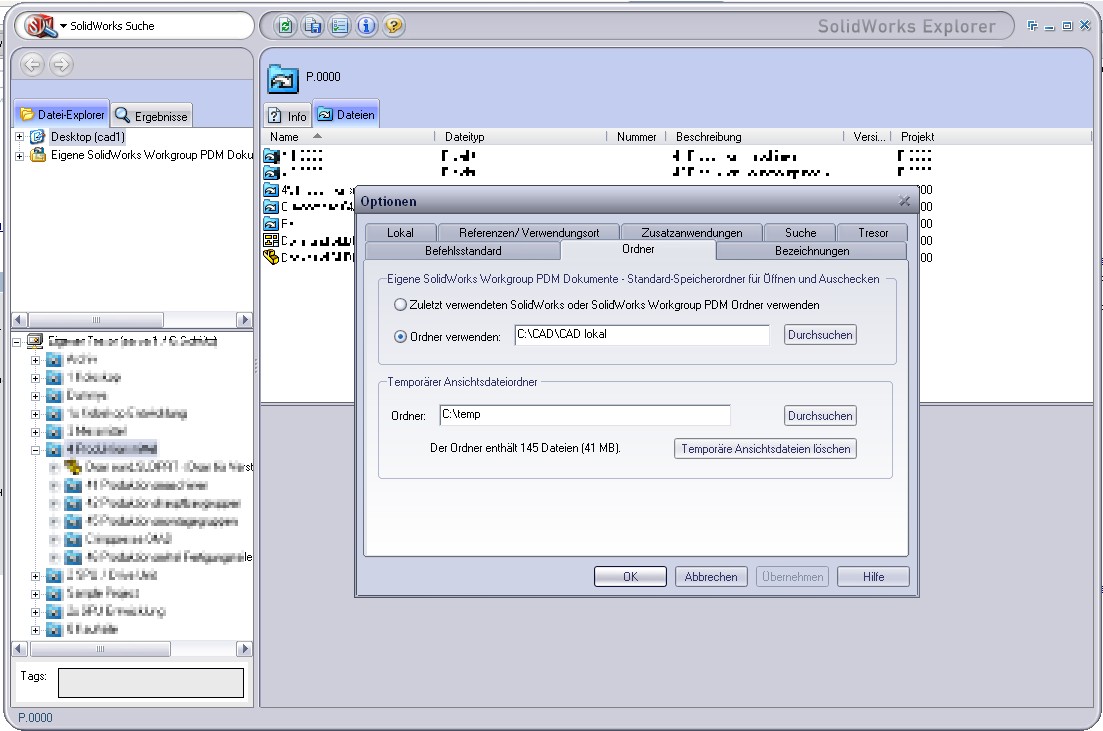Click the vault root computer icon
This screenshot has width=1103, height=731.
point(34,341)
